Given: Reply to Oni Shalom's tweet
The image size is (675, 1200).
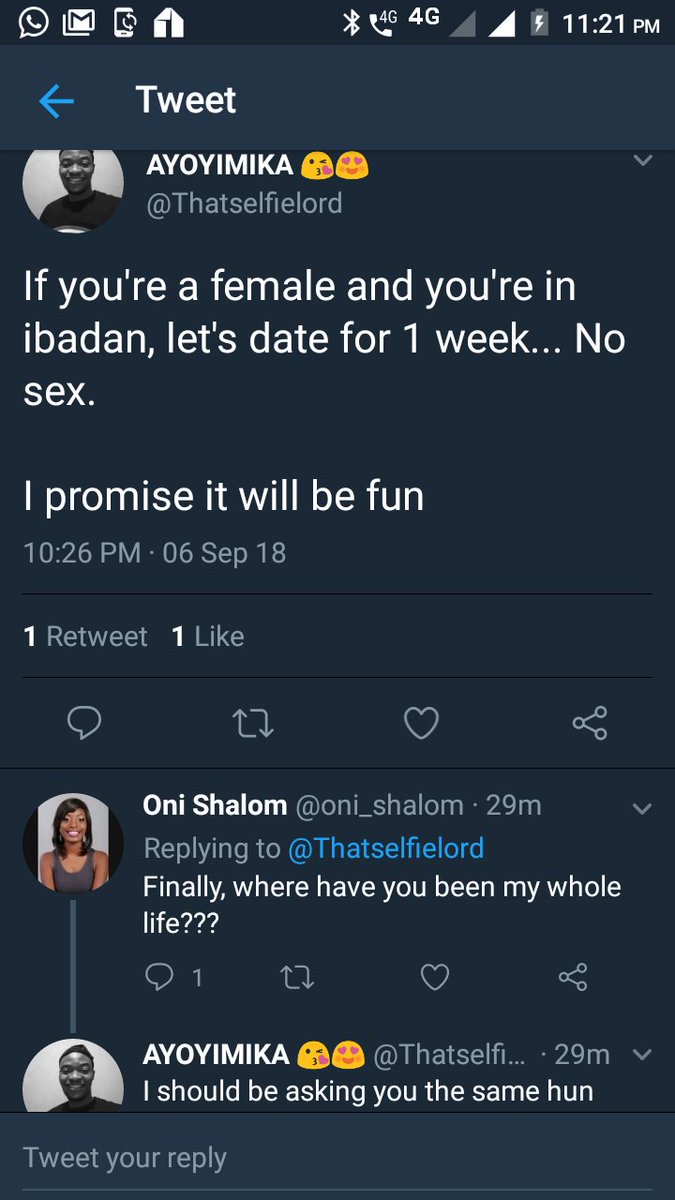Looking at the screenshot, I should point(160,976).
